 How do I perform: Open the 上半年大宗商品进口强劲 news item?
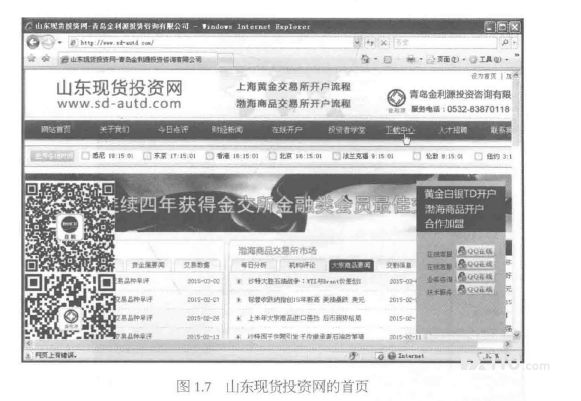coord(305,318)
